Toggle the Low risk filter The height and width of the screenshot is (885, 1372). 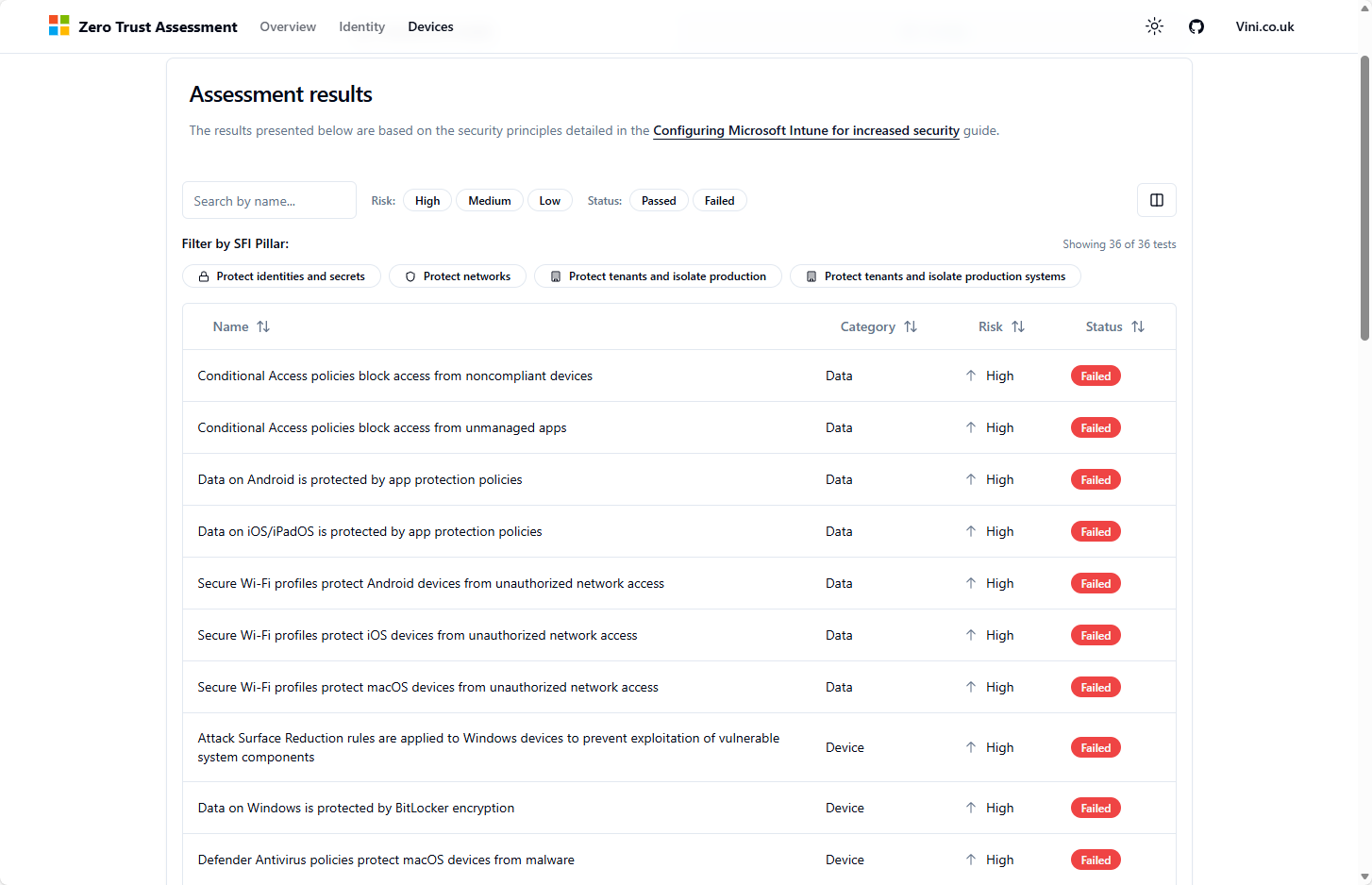[x=550, y=200]
